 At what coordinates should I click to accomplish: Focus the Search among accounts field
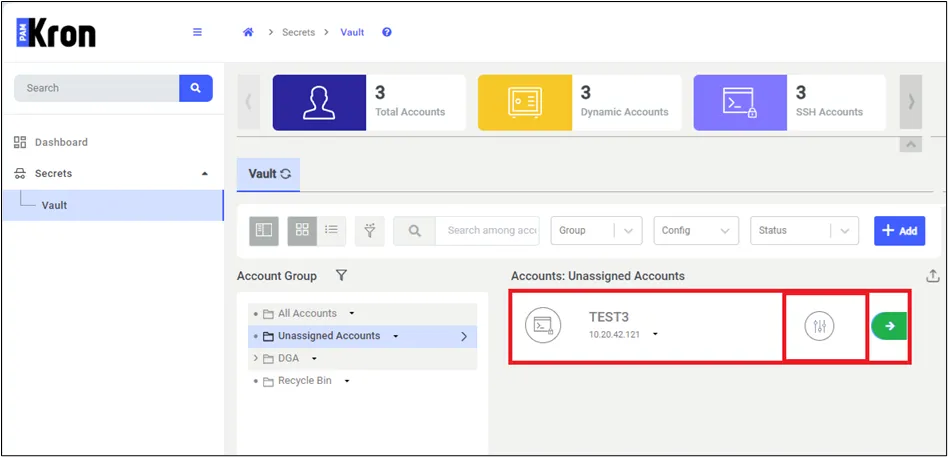tap(487, 230)
